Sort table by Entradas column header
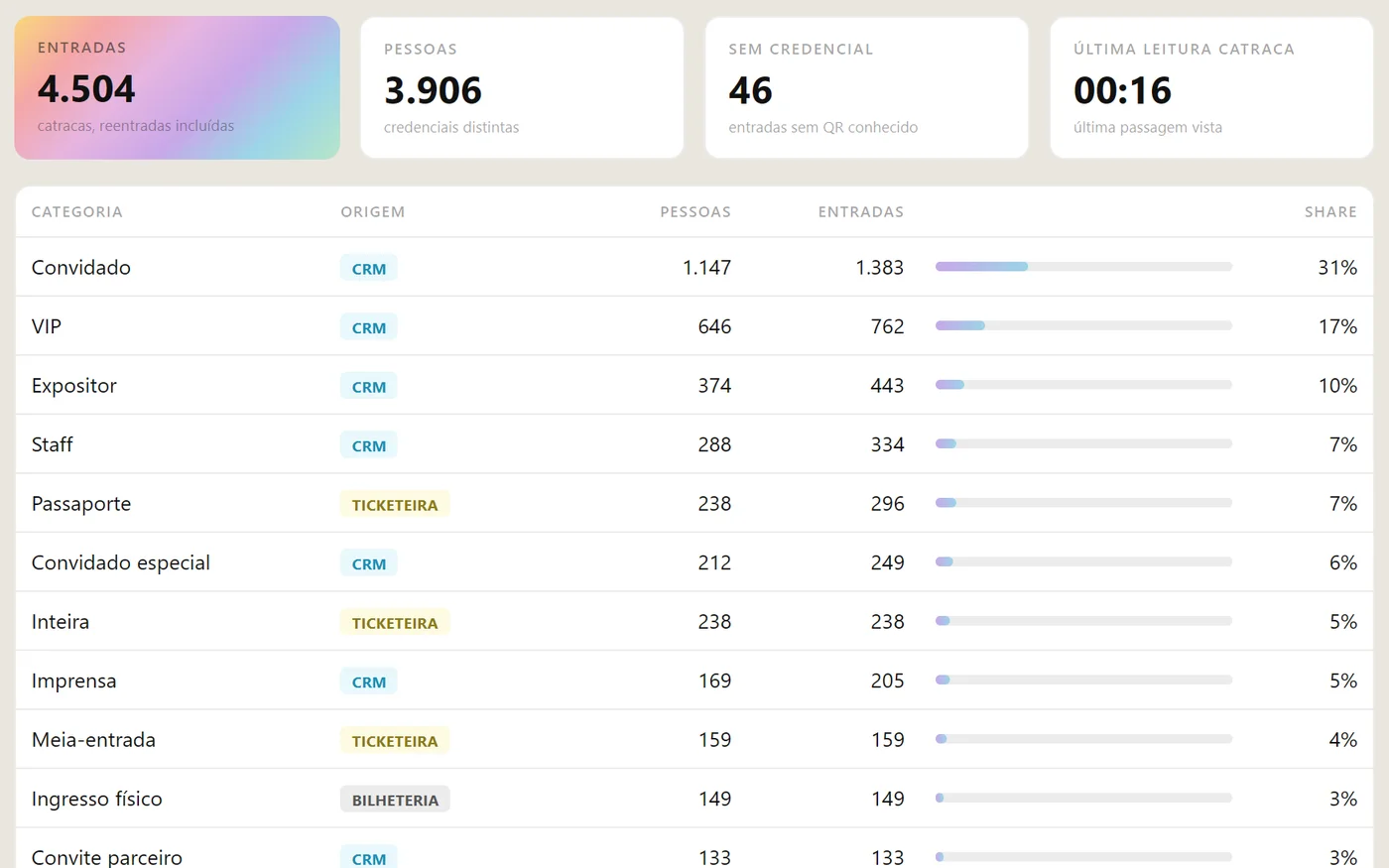The width and height of the screenshot is (1389, 868). click(861, 212)
